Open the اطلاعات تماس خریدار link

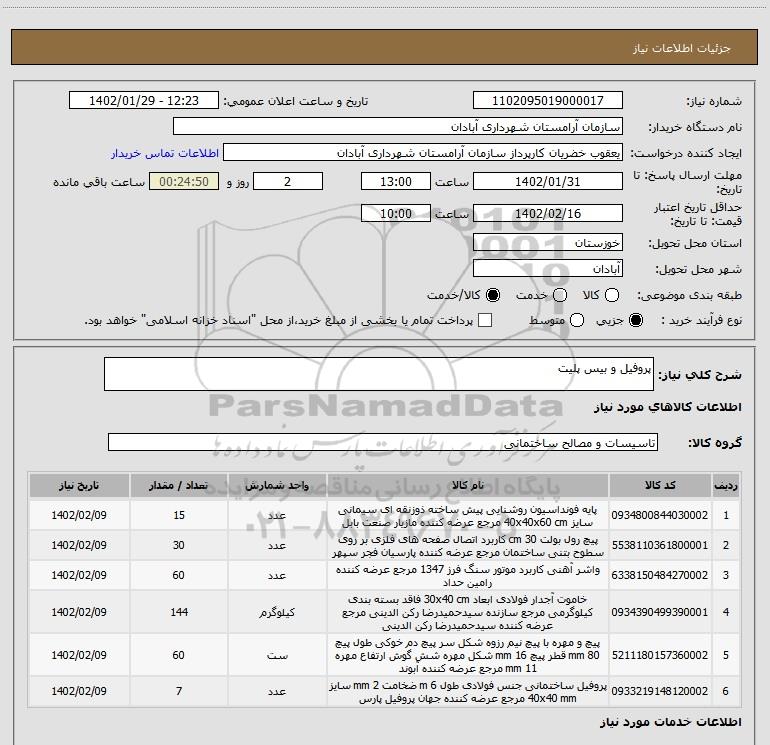pos(165,153)
